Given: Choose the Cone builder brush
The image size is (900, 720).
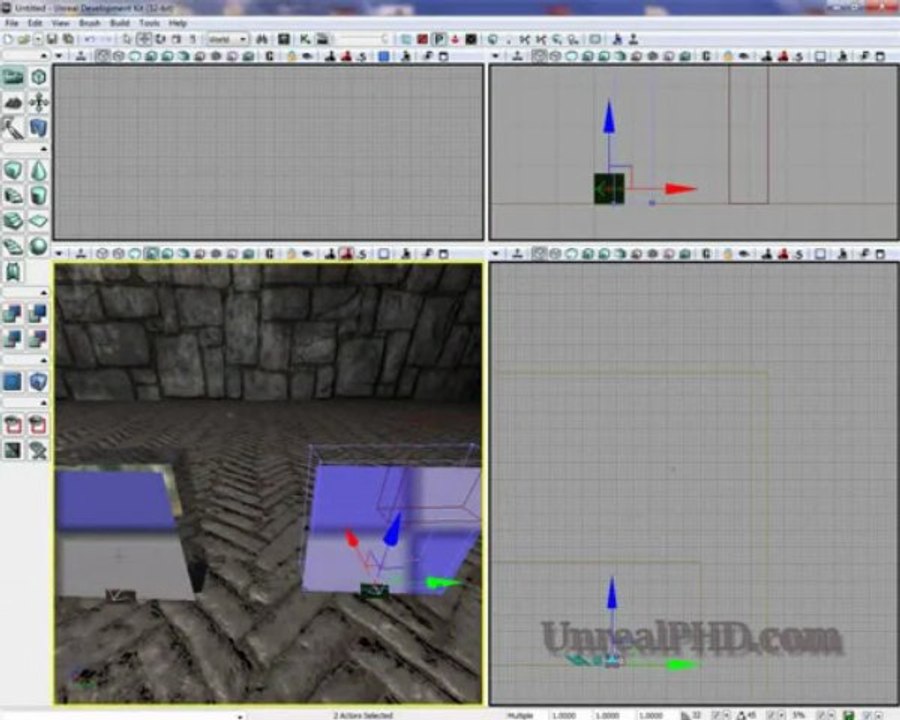Looking at the screenshot, I should tap(38, 171).
